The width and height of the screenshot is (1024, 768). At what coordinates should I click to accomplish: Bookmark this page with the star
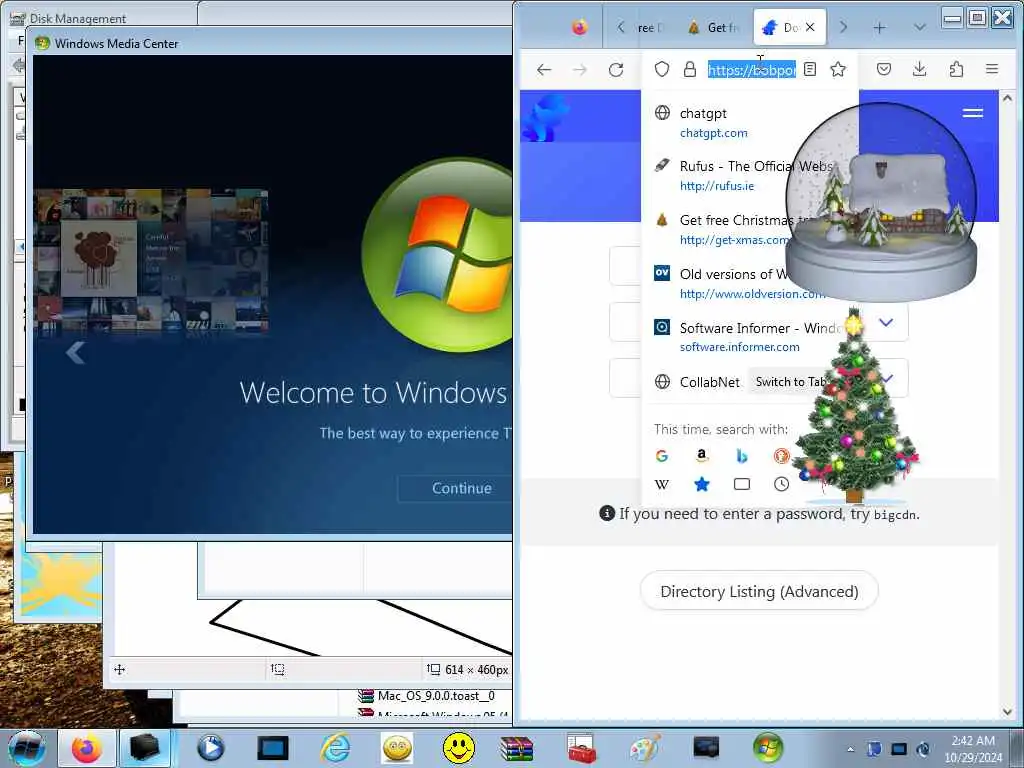click(839, 69)
